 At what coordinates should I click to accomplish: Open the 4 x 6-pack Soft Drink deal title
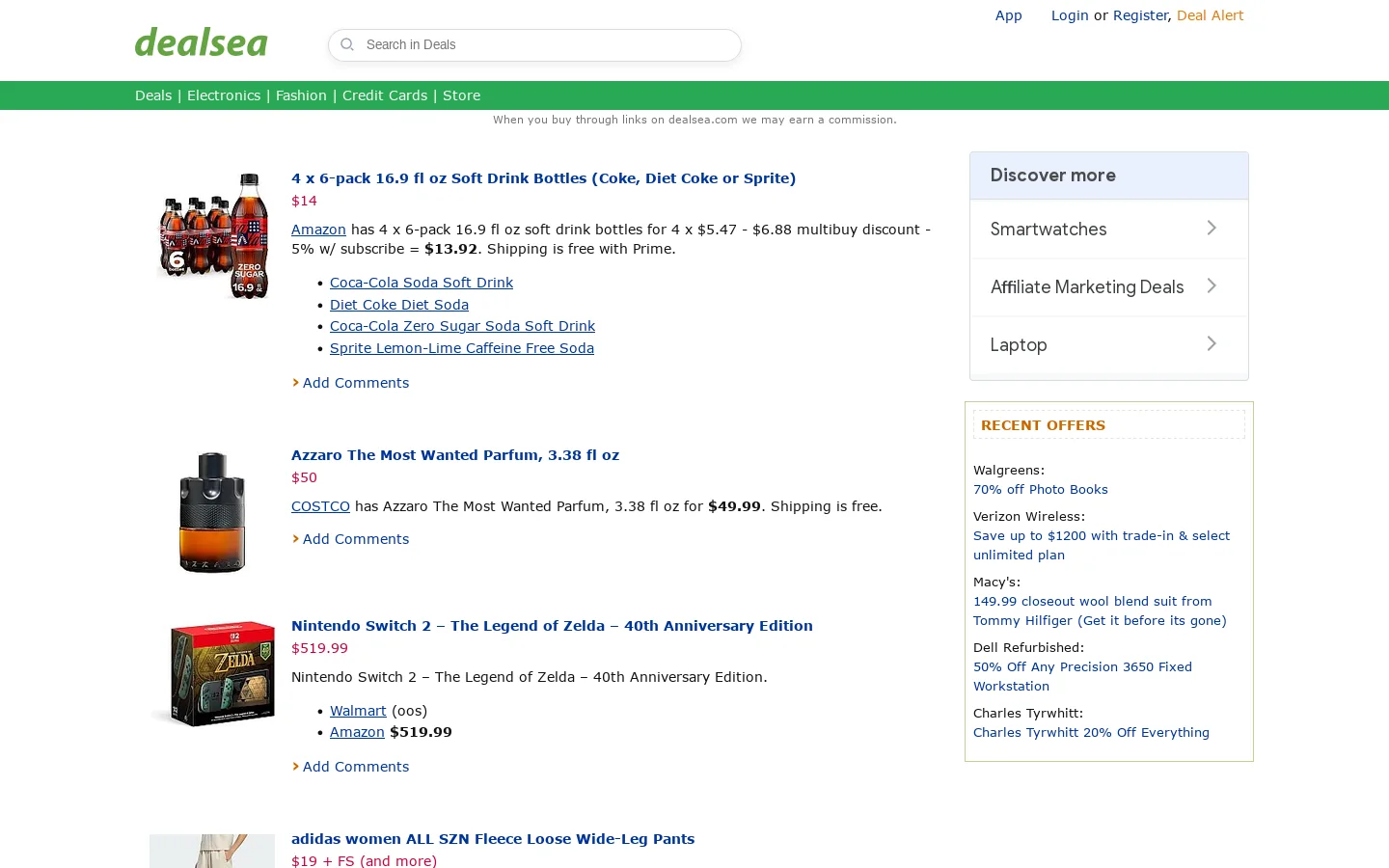(543, 178)
